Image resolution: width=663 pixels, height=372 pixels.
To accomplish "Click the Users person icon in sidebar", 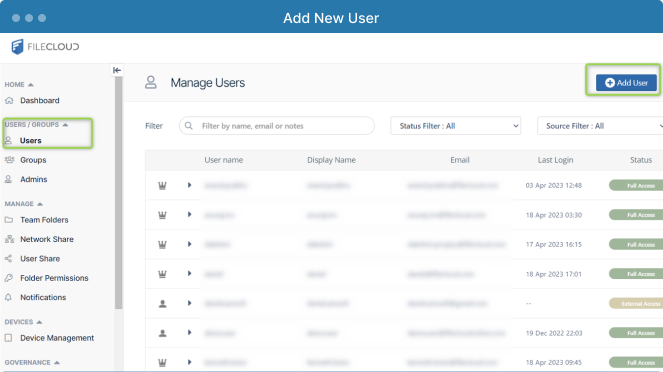I will 8,140.
